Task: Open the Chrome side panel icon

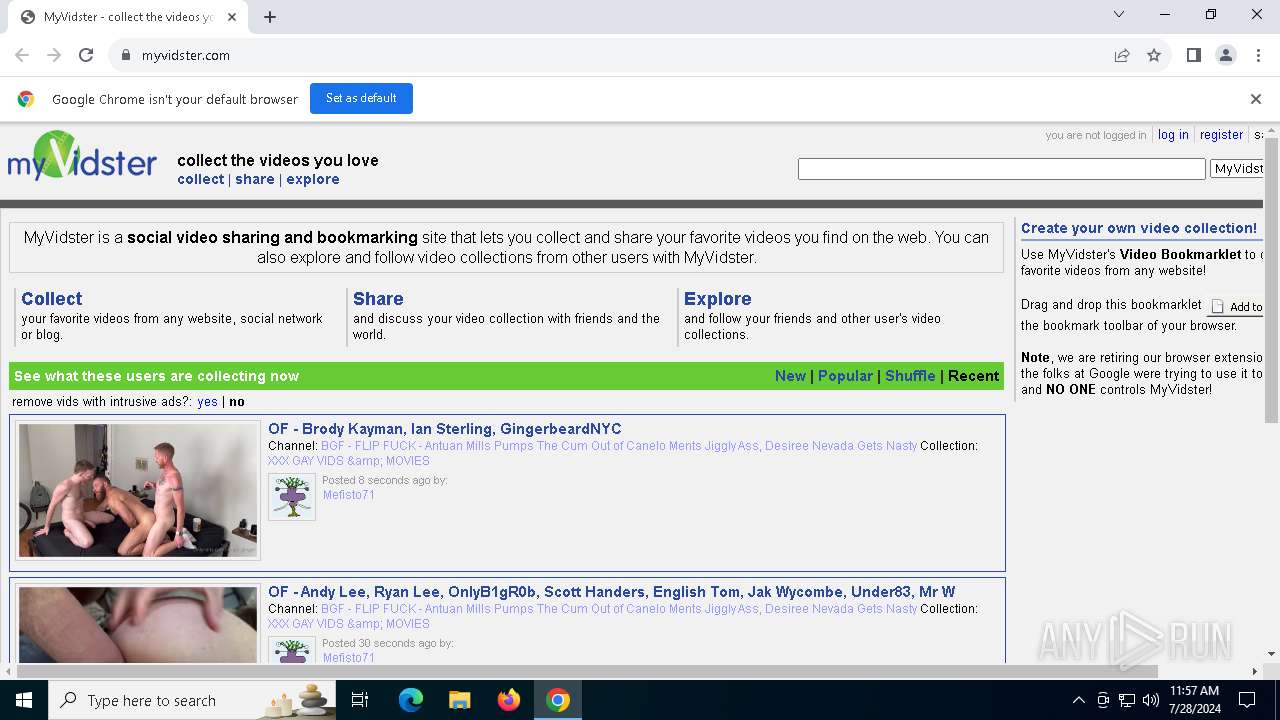Action: [x=1193, y=55]
